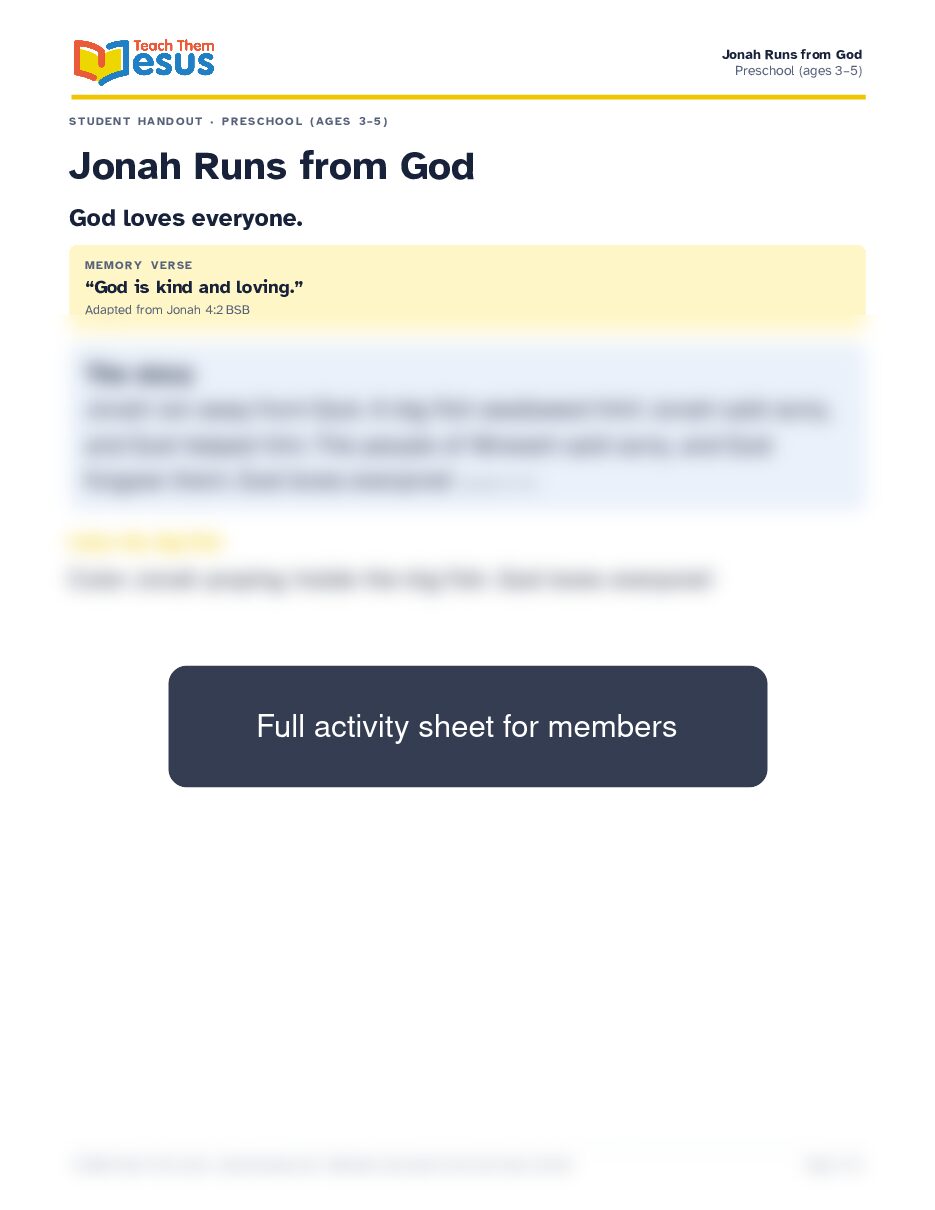The height and width of the screenshot is (1210, 935).
Task: Click the yellow divider line under header
Action: (468, 97)
